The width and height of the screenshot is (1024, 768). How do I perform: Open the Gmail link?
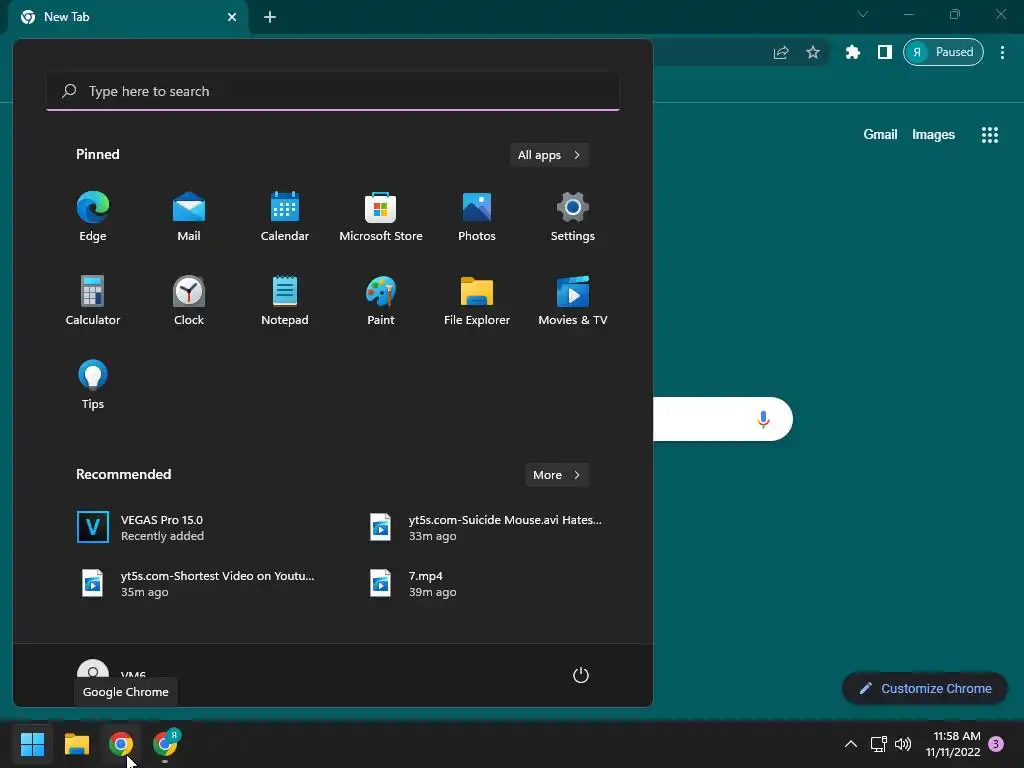(880, 135)
